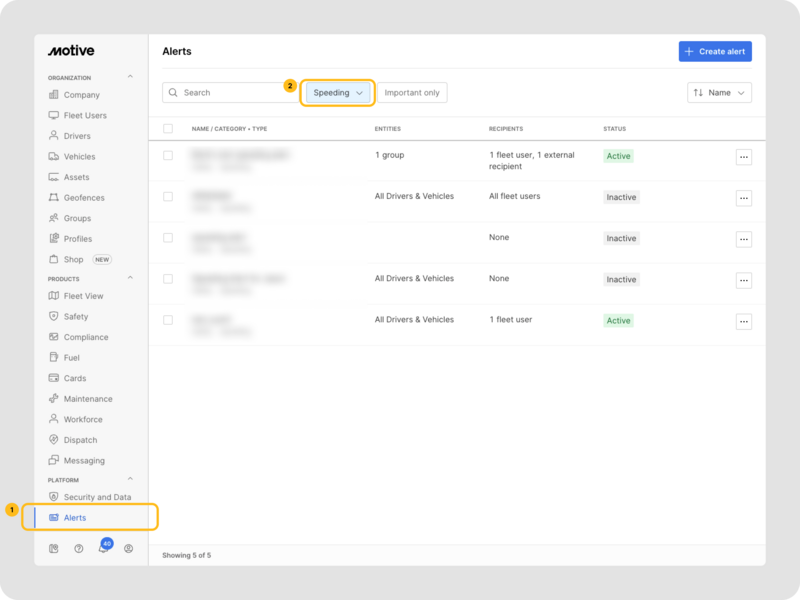The width and height of the screenshot is (800, 600).
Task: Click into the Search alerts field
Action: pos(235,93)
